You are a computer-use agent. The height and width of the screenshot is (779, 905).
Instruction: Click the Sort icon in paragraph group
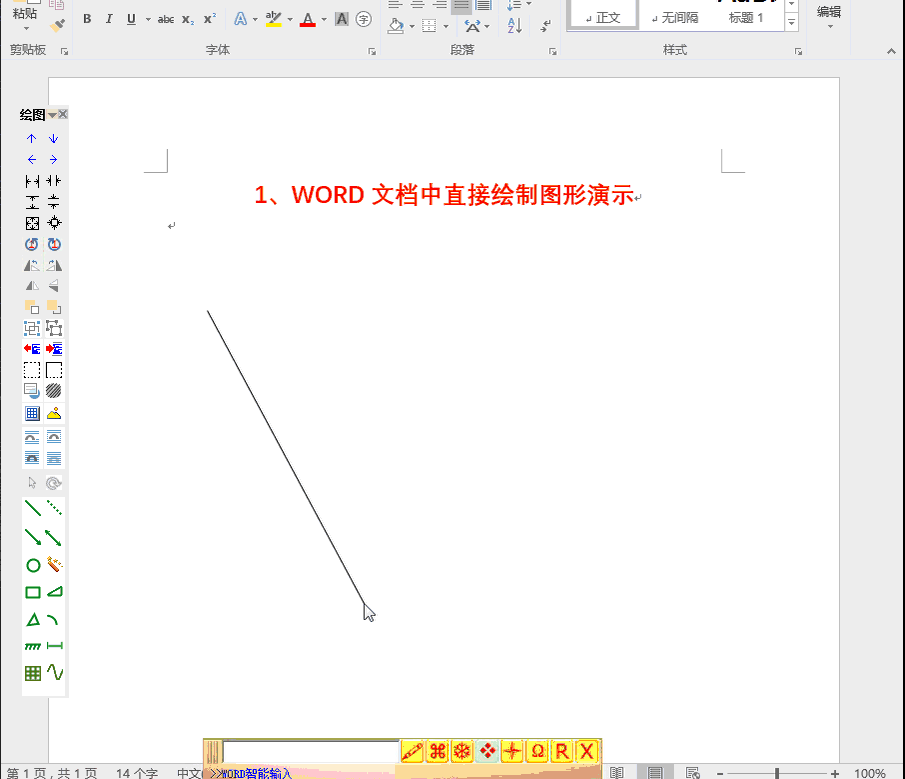pyautogui.click(x=514, y=25)
